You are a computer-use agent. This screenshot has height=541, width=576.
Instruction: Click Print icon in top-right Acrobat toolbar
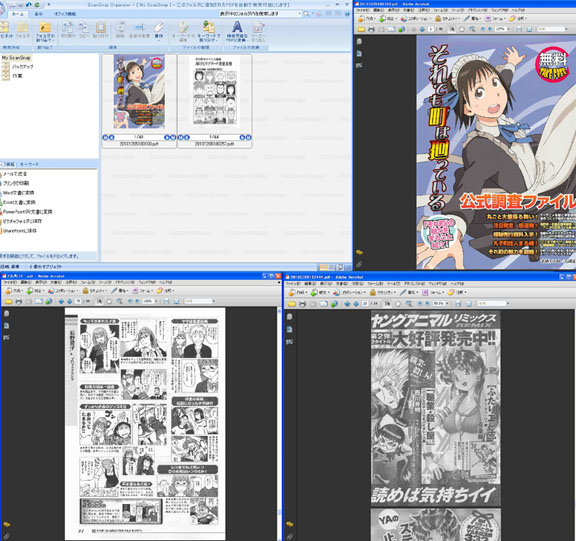click(x=371, y=29)
